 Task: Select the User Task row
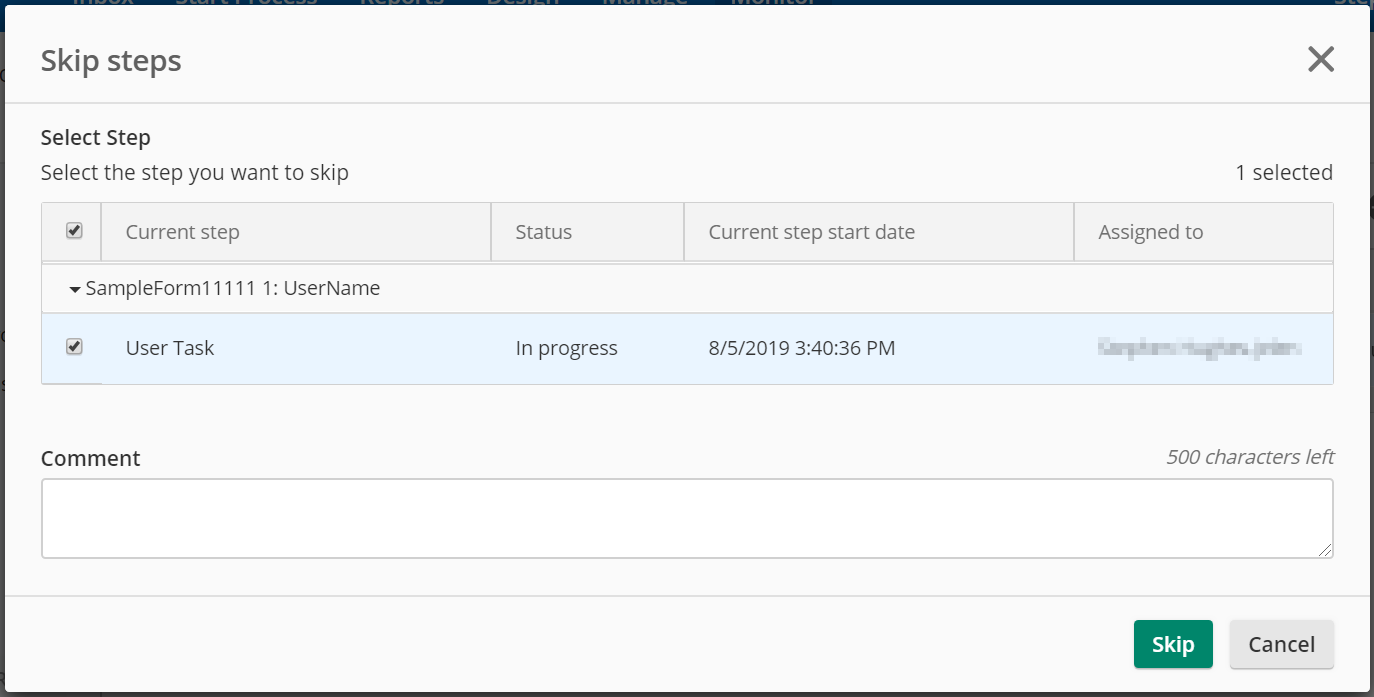pyautogui.click(x=300, y=347)
